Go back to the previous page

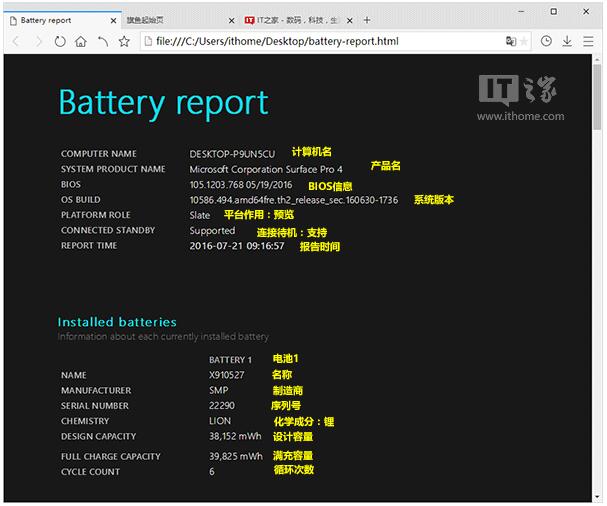16,41
